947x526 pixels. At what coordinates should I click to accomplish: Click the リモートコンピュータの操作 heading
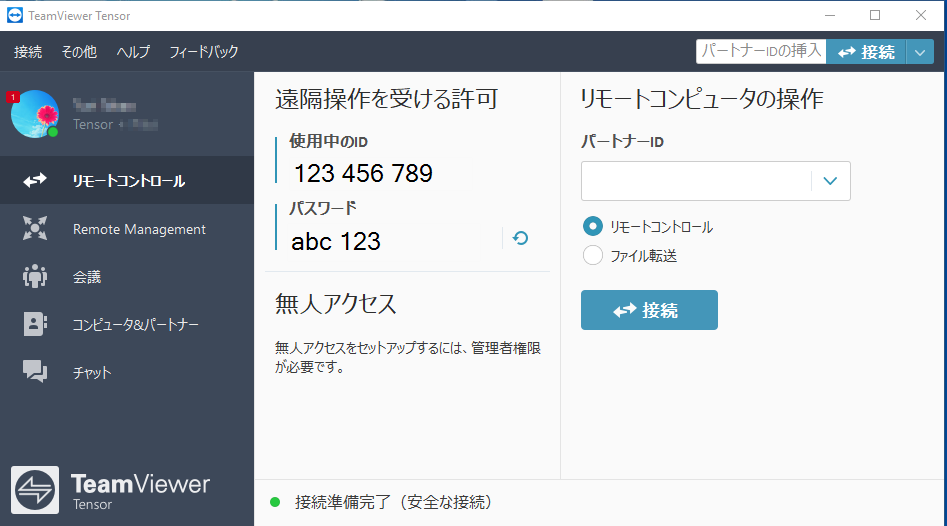pyautogui.click(x=701, y=99)
